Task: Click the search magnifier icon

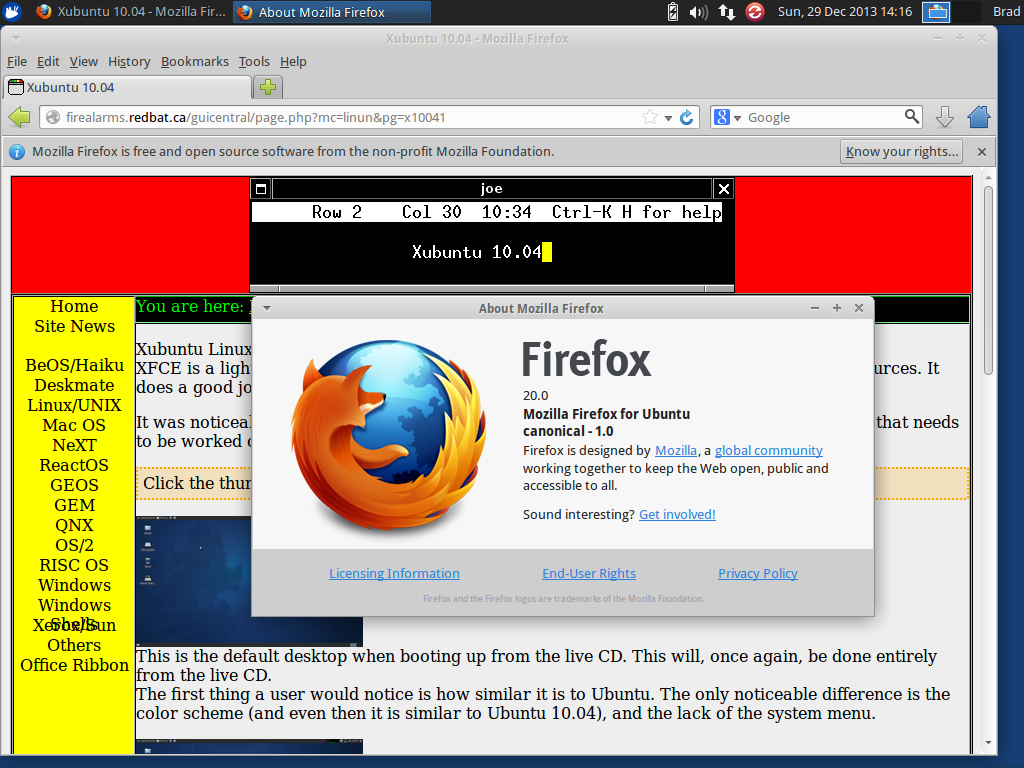Action: [x=912, y=117]
